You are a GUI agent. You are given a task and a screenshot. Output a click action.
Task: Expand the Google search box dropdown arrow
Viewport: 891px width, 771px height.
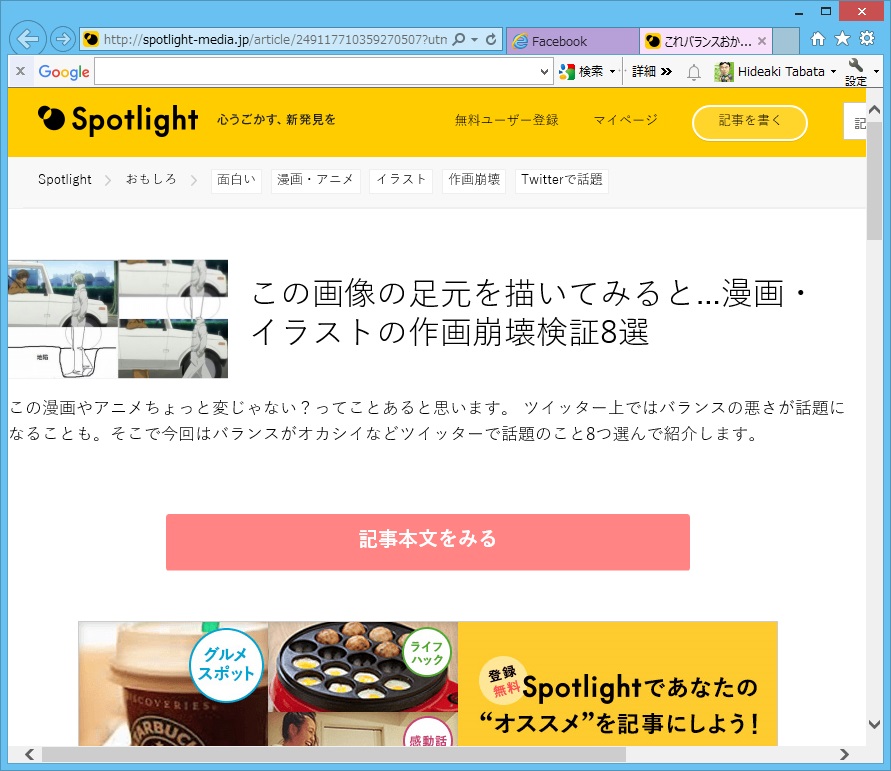[x=544, y=72]
